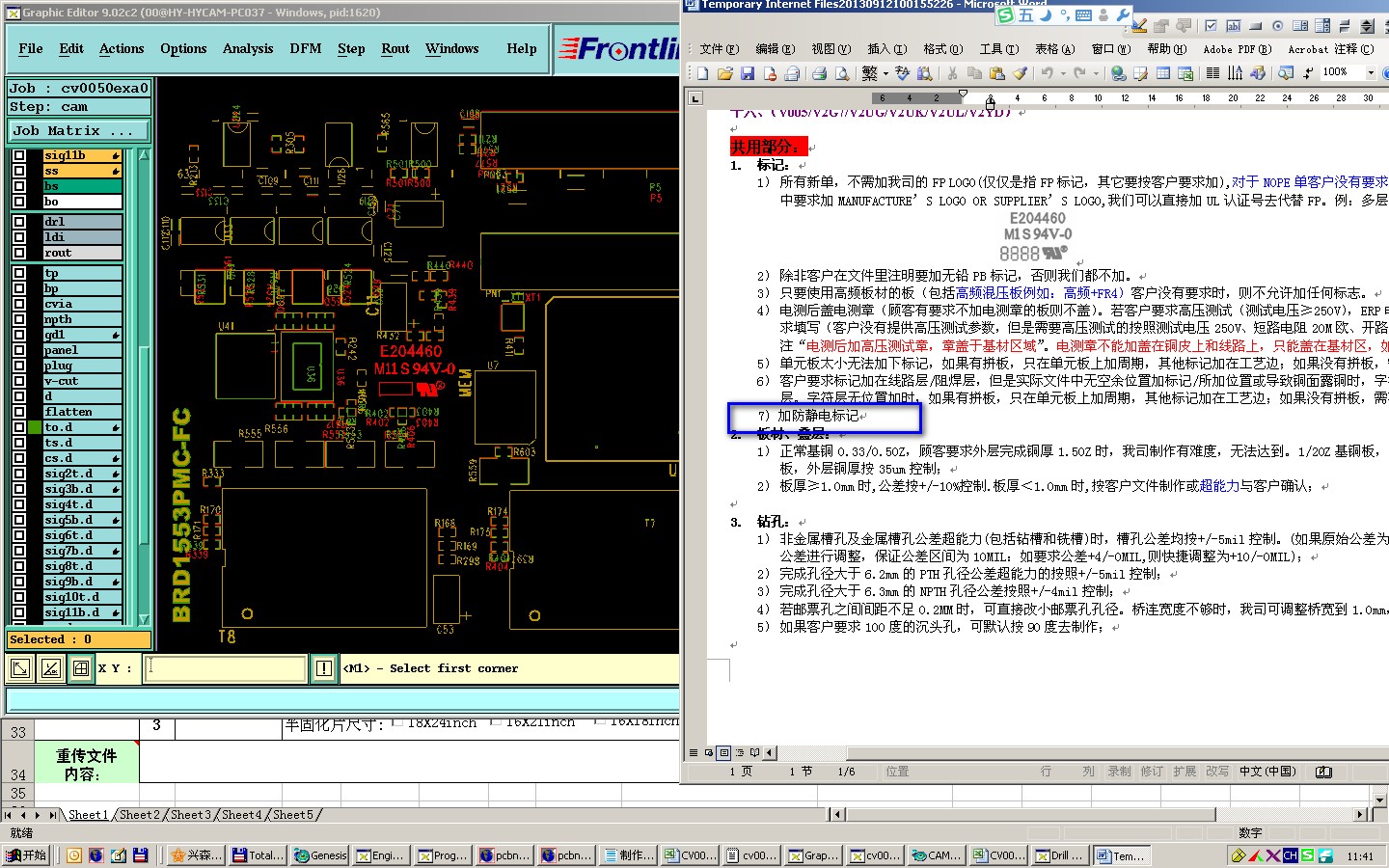
Task: Open Drill ... taskbar button
Action: click(x=1059, y=855)
